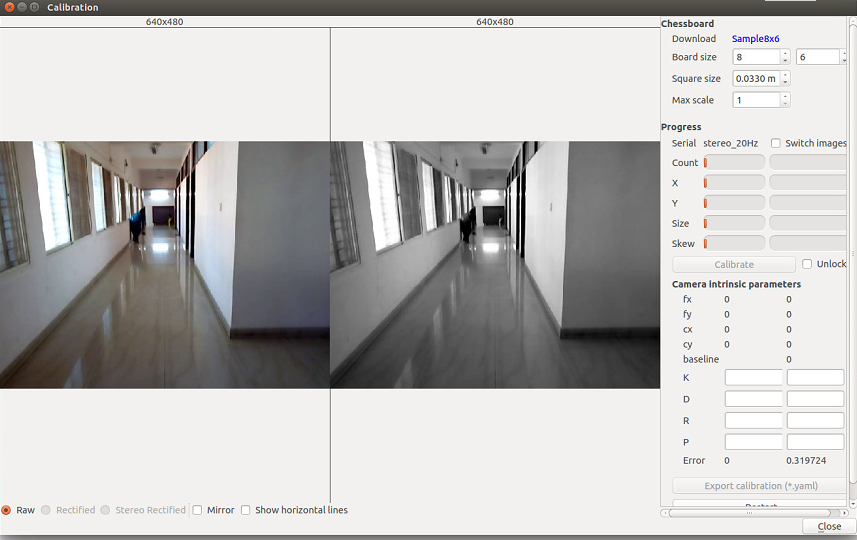Toggle the Mirror checkbox
Screen dimensions: 857x540
198,510
